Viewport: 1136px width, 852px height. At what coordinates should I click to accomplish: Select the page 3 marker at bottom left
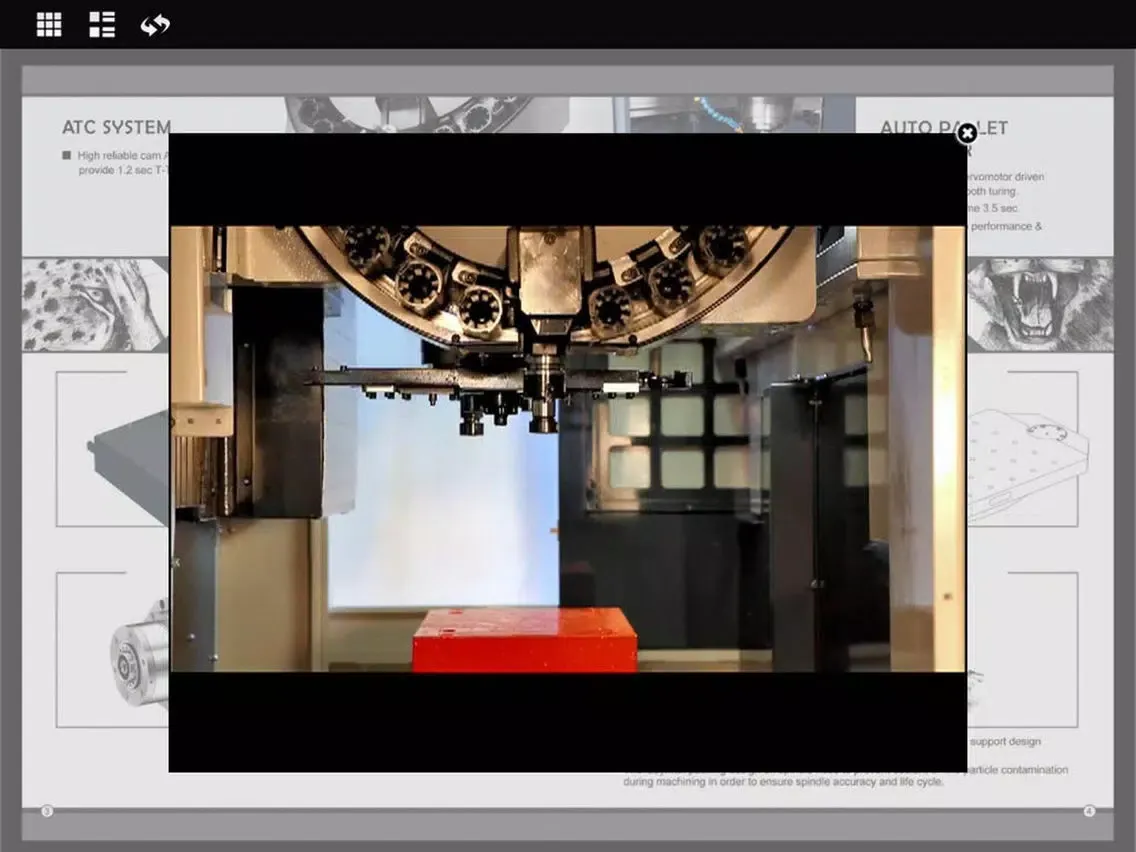[x=47, y=811]
